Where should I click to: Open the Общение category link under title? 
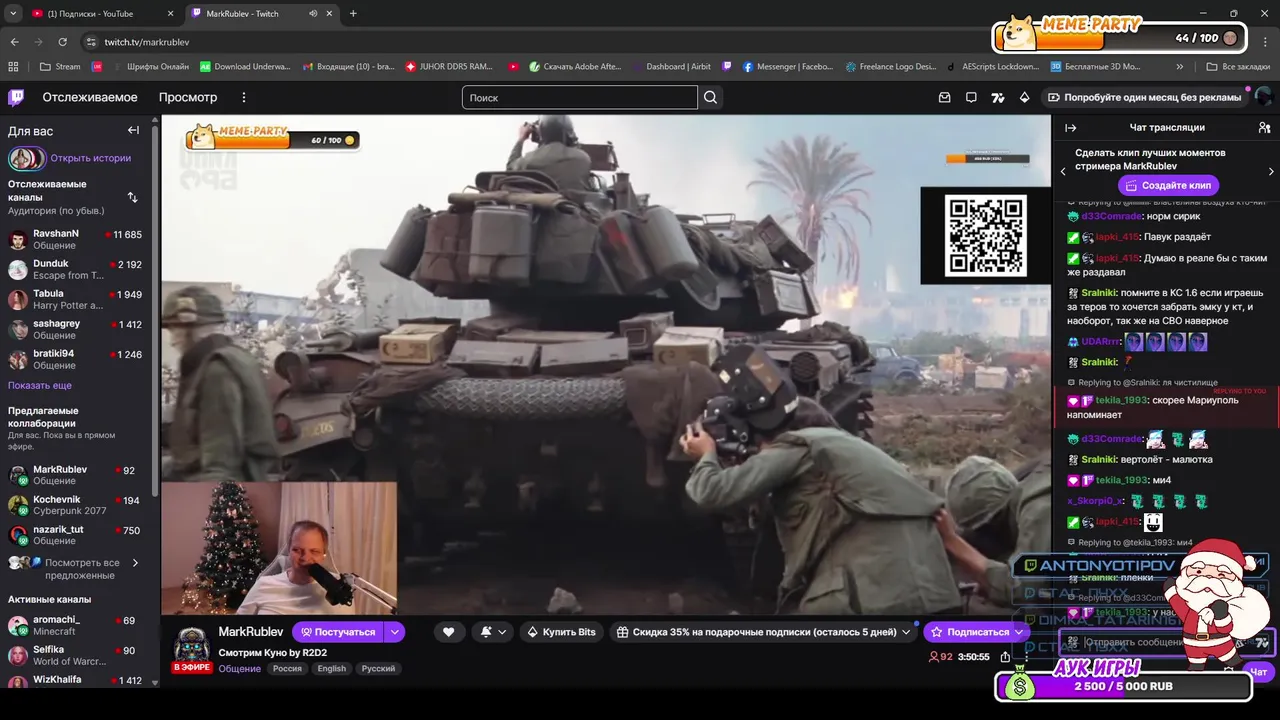pyautogui.click(x=239, y=668)
